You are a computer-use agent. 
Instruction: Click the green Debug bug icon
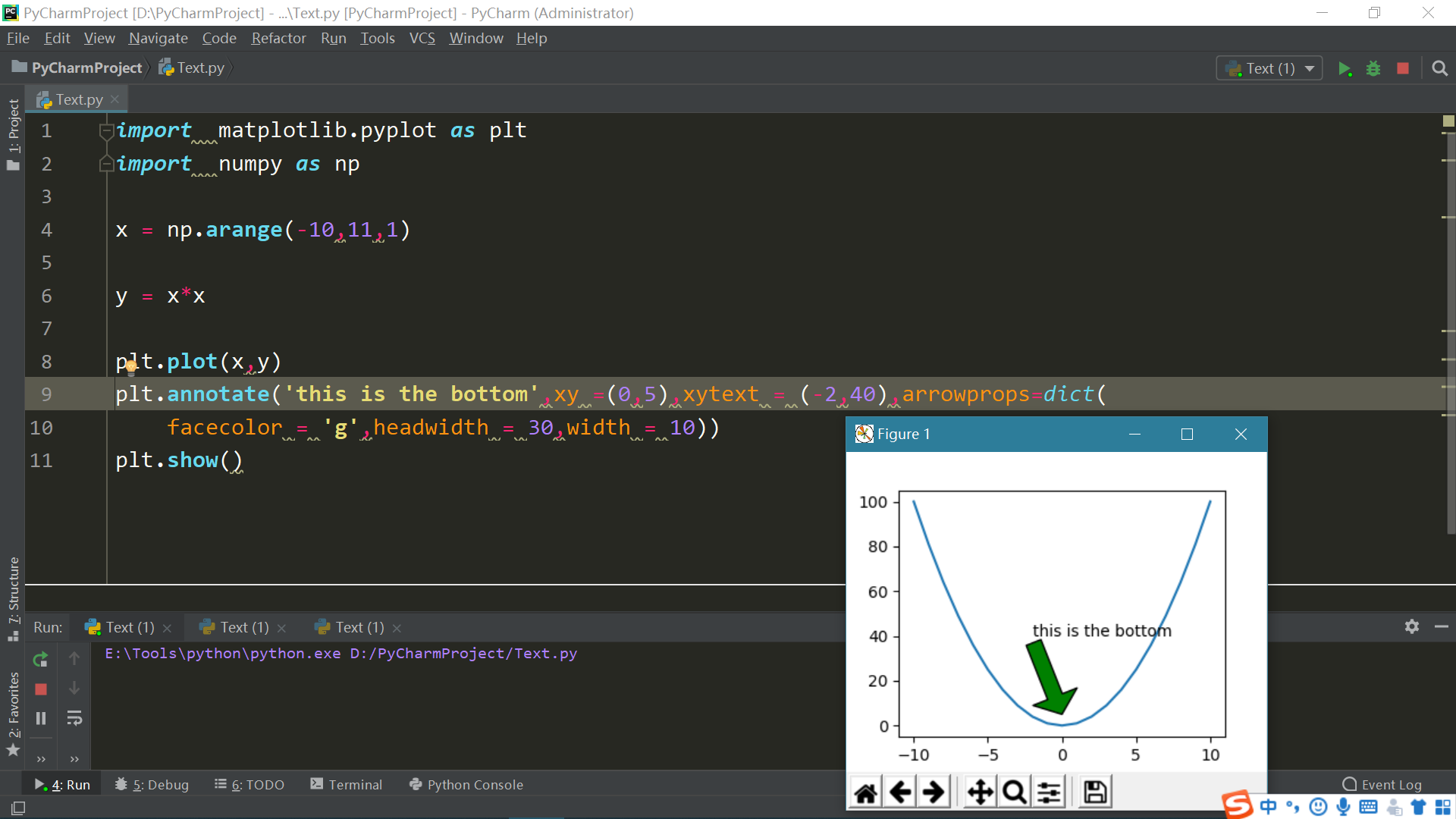click(1373, 69)
